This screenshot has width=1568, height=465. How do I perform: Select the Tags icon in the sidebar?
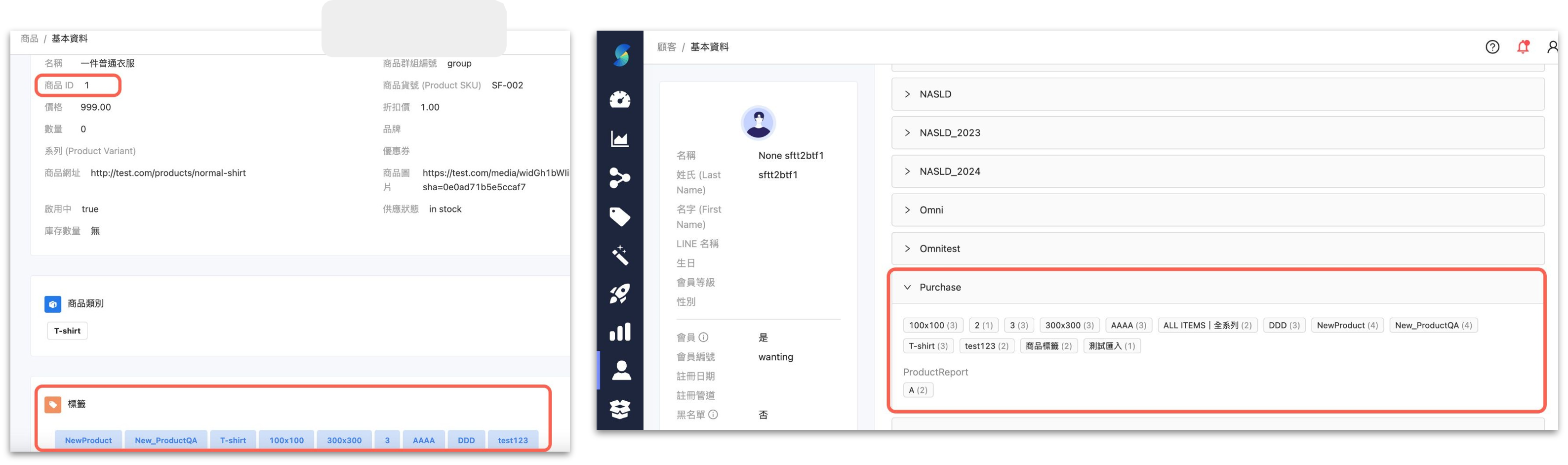coord(620,216)
